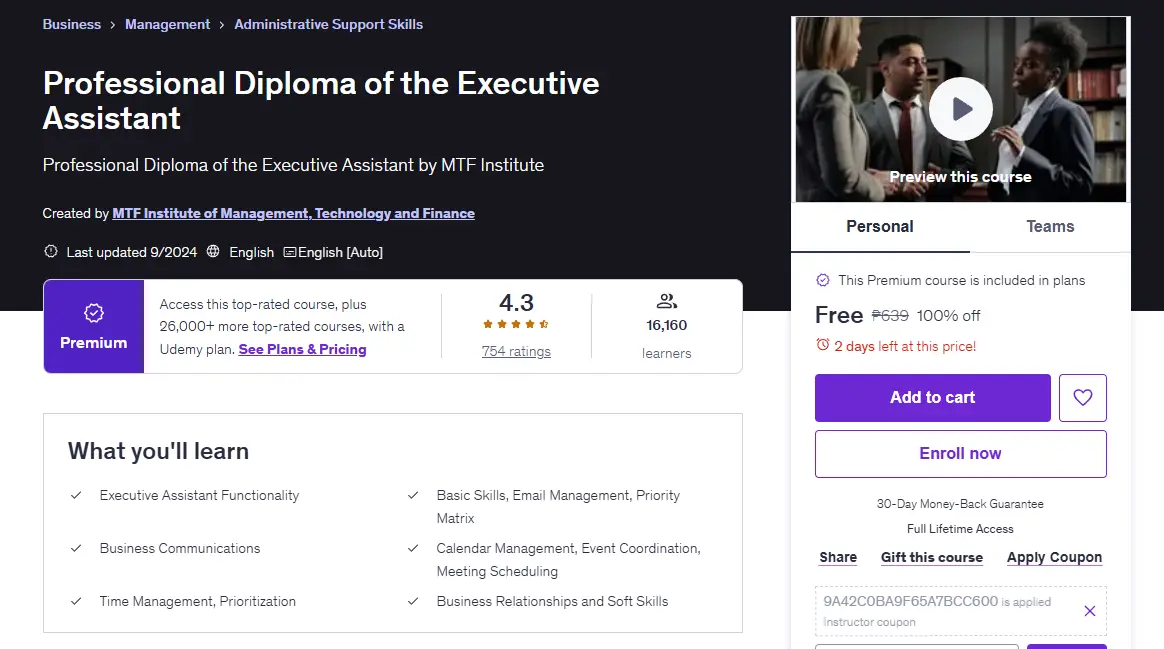Image resolution: width=1164 pixels, height=649 pixels.
Task: Click the closed captions icon
Action: click(x=290, y=252)
